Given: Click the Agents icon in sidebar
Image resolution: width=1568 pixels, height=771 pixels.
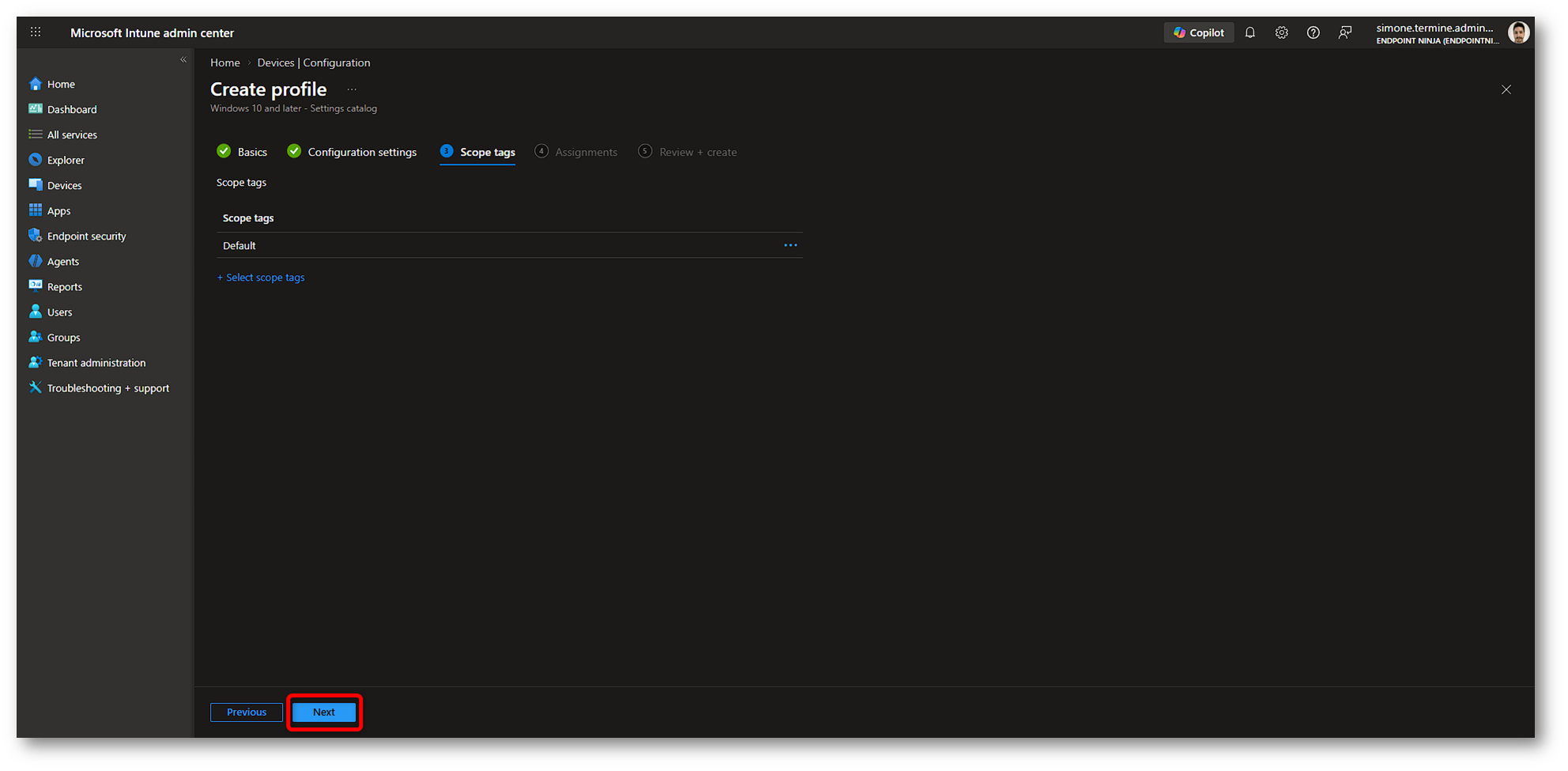Looking at the screenshot, I should tap(36, 261).
